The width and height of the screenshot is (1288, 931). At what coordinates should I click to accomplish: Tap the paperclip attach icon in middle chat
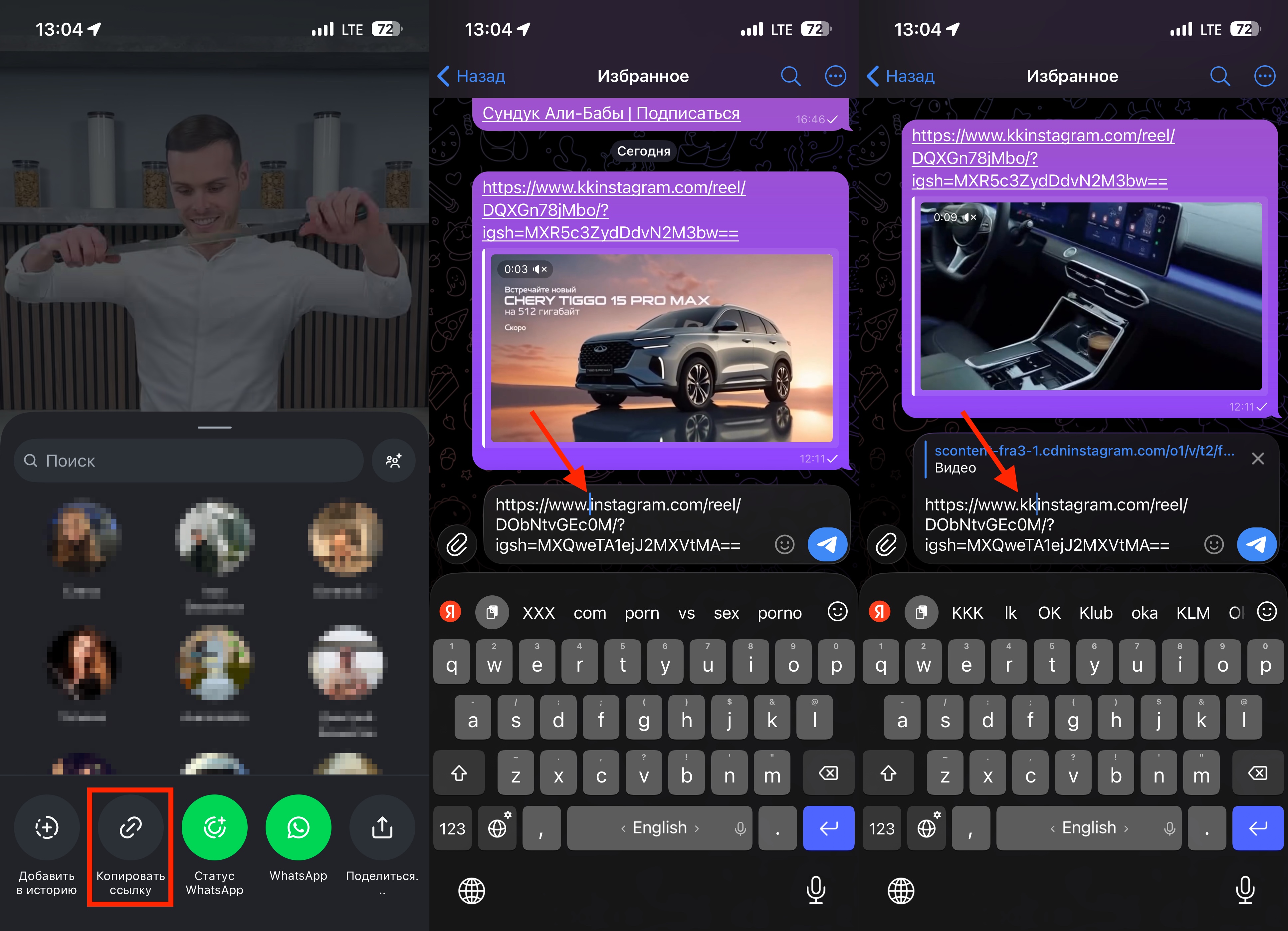(457, 544)
